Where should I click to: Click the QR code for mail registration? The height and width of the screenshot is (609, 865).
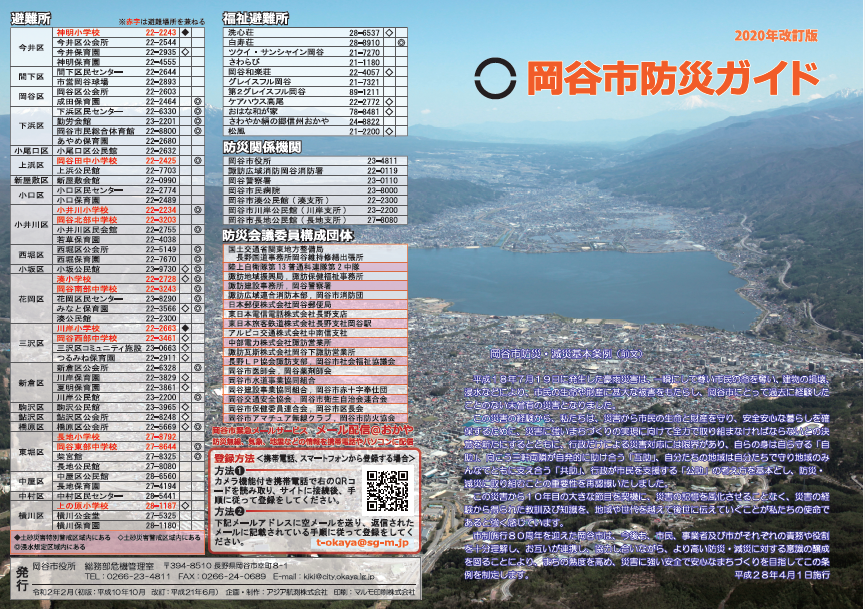pos(387,490)
